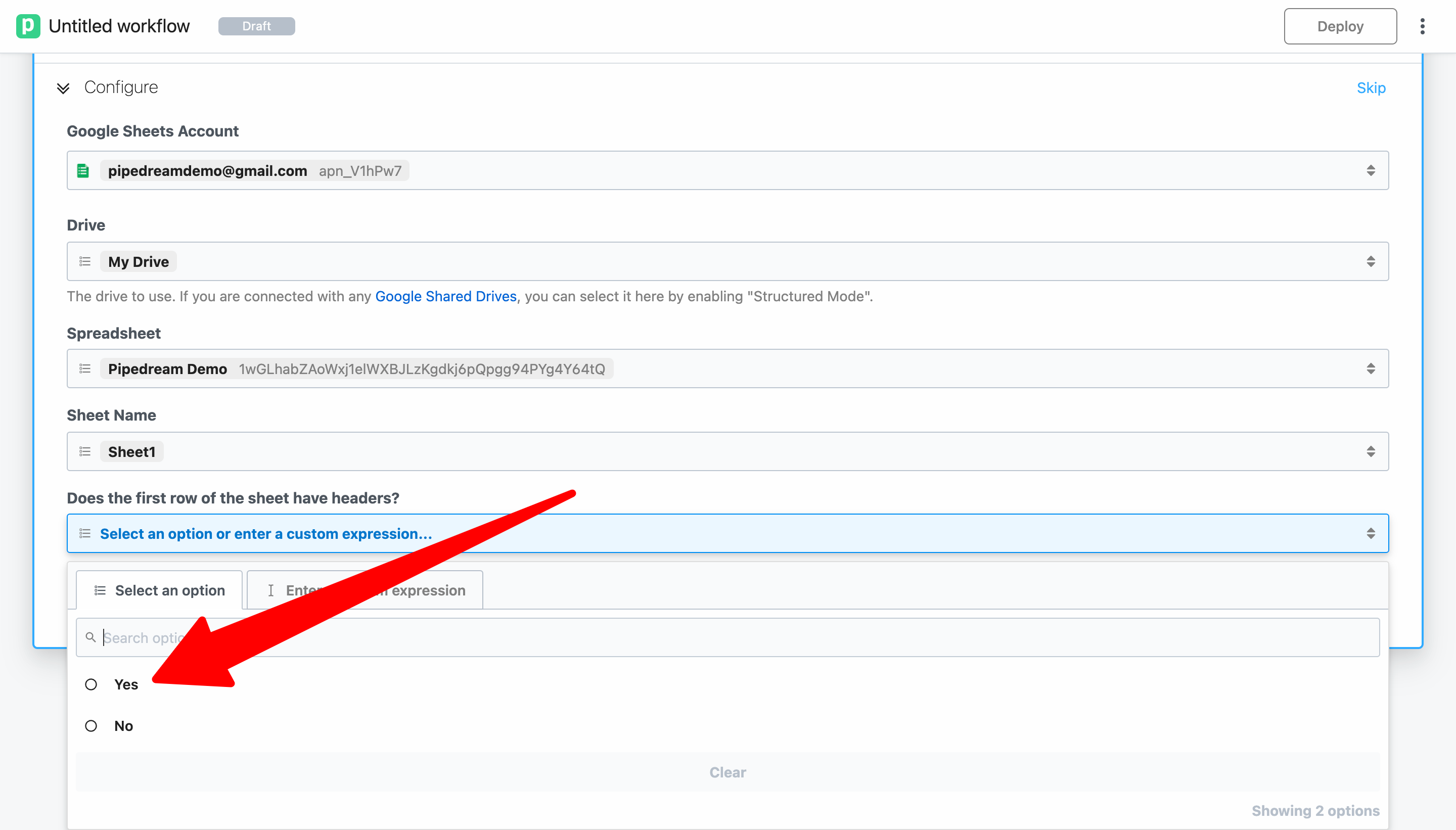Select the No radio option
1456x830 pixels.
(x=91, y=726)
